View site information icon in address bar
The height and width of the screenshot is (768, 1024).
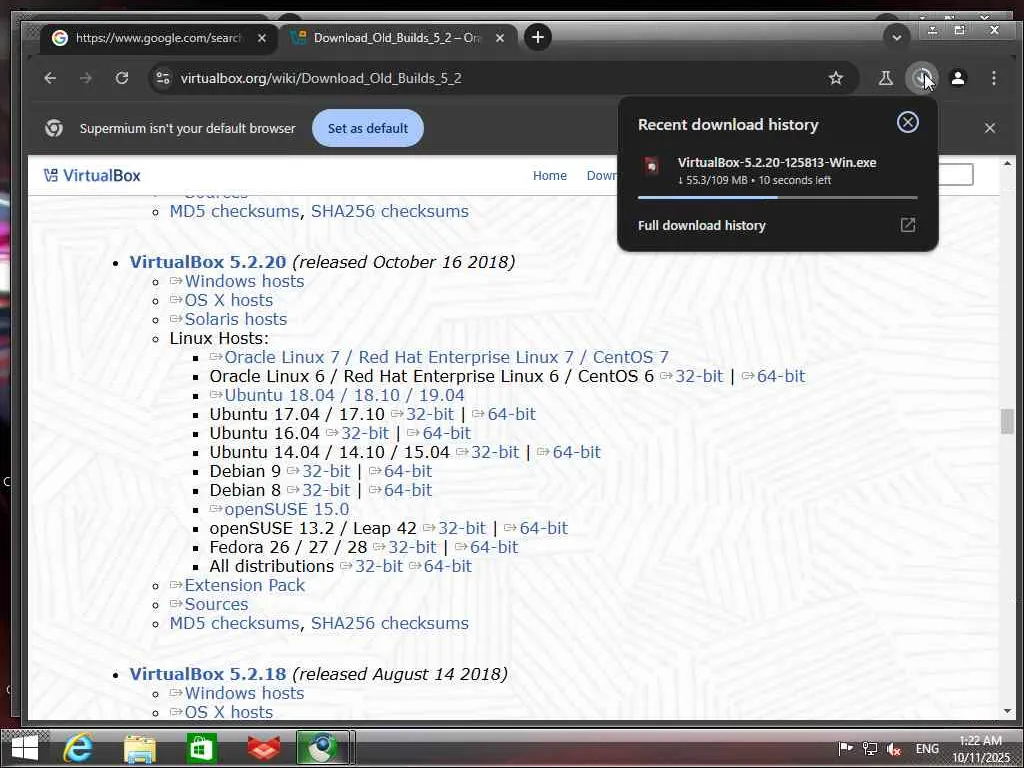(163, 78)
